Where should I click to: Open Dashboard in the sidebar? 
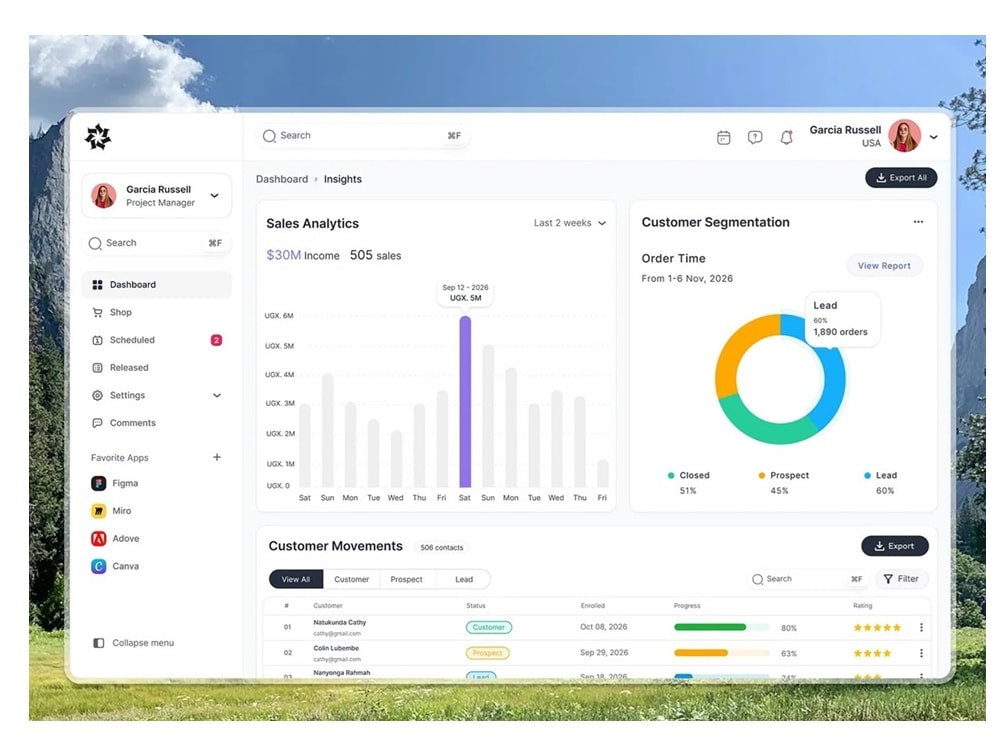[156, 284]
